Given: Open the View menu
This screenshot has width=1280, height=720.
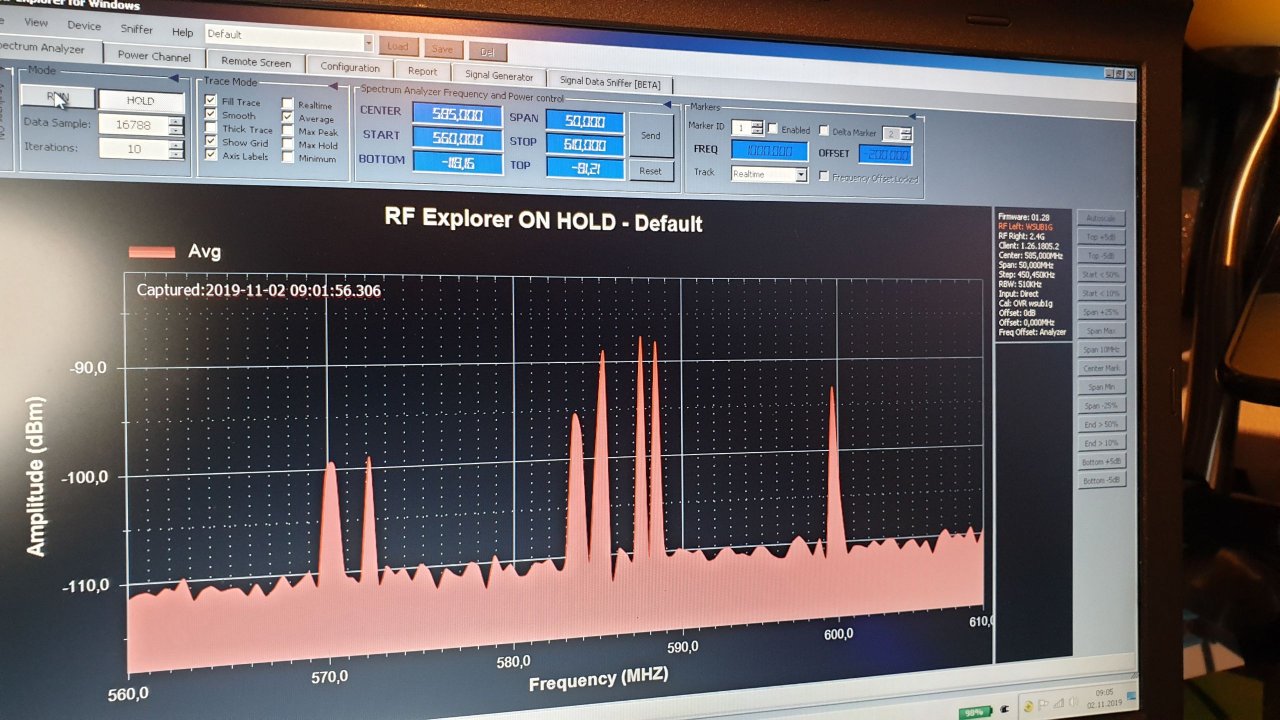Looking at the screenshot, I should 36,22.
